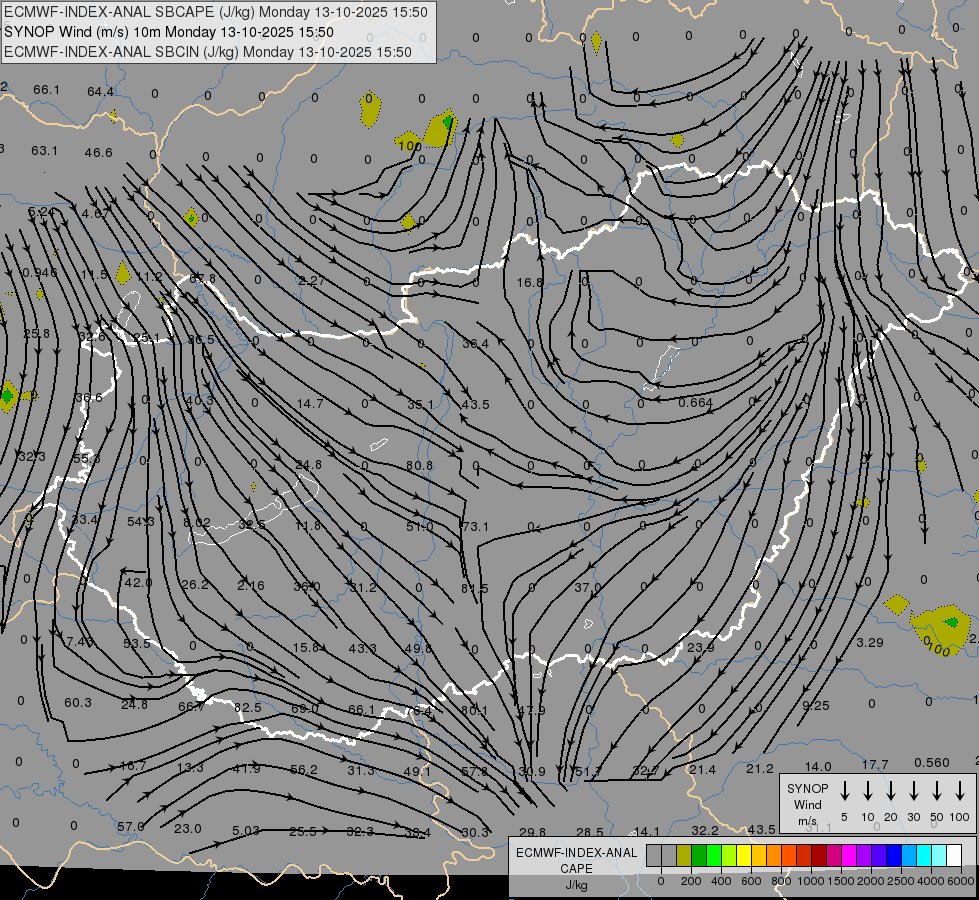Click the map value 35.1
979x900 pixels.
point(420,405)
